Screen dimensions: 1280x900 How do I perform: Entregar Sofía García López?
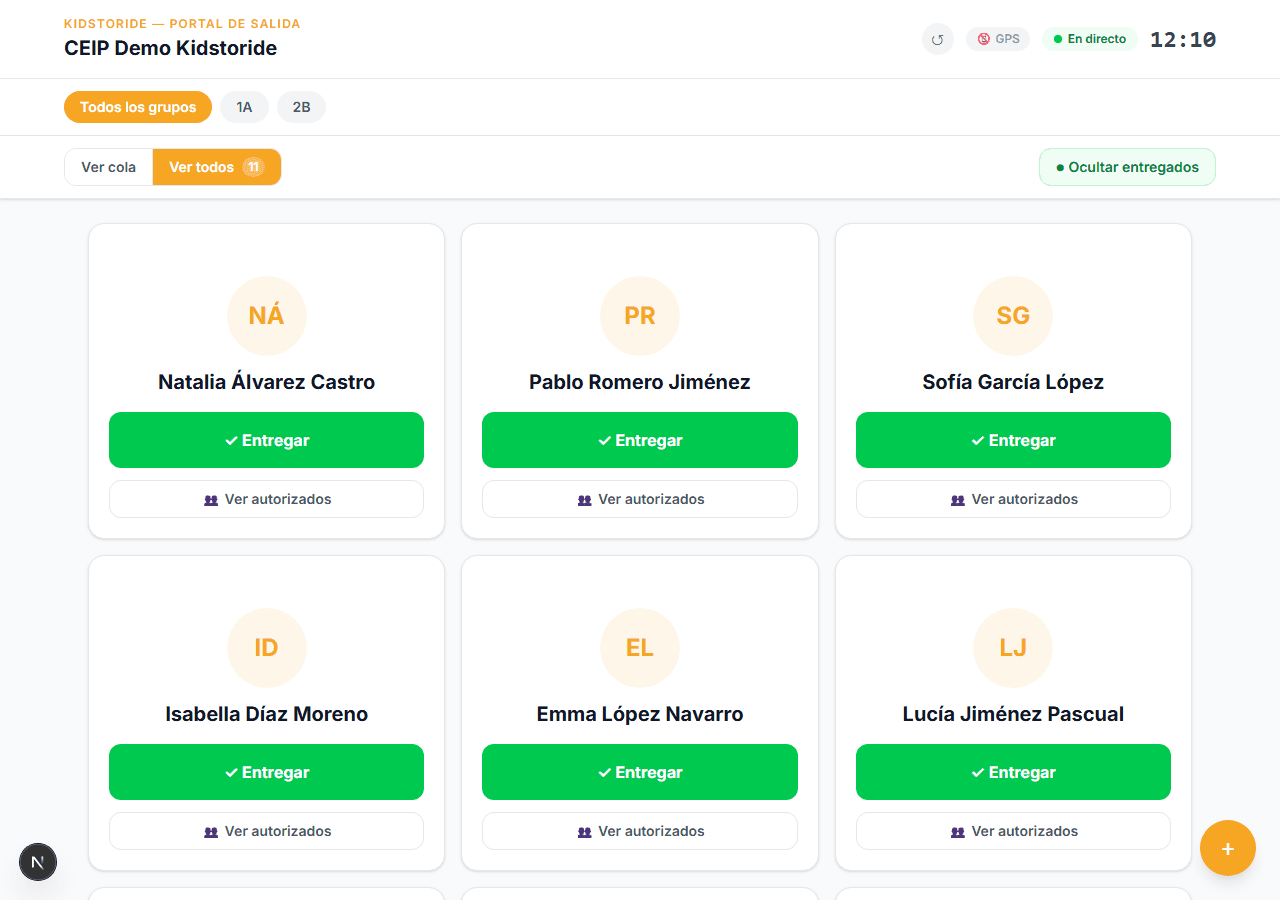[x=1013, y=440]
